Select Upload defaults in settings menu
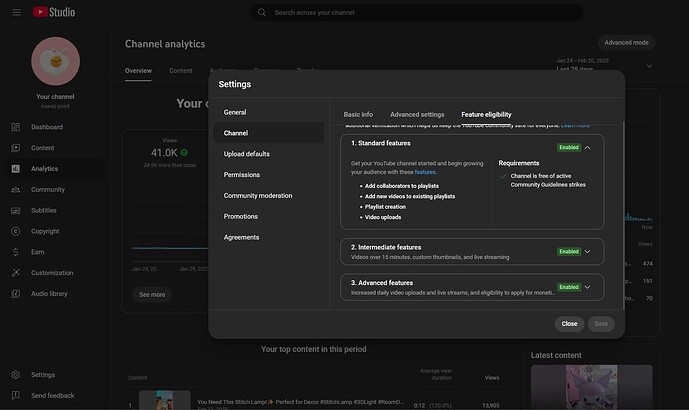689x410 pixels. 246,154
